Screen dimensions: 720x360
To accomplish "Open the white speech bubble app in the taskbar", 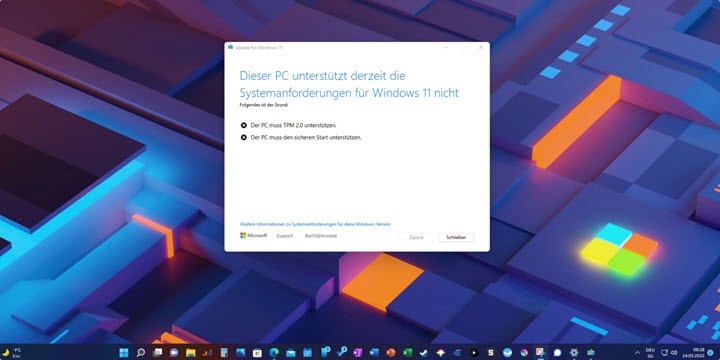I will click(557, 353).
